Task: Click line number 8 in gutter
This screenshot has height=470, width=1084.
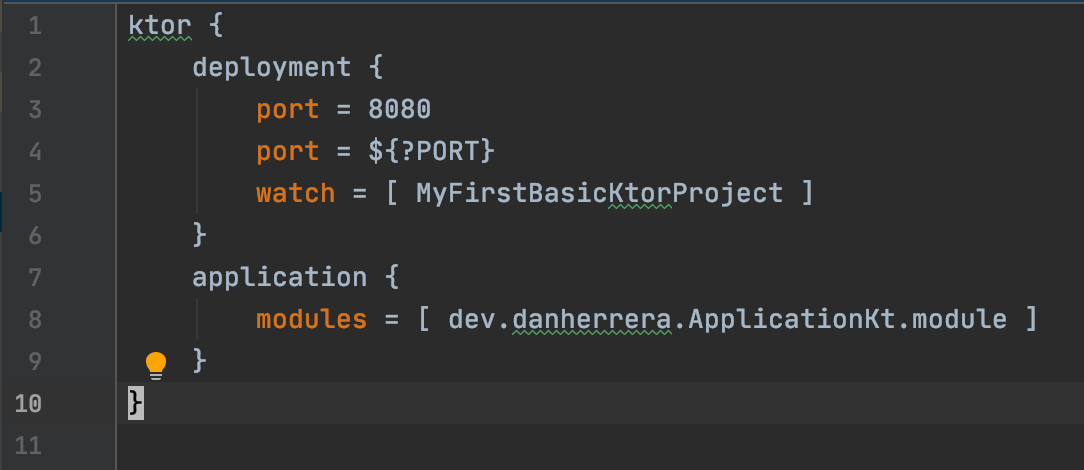Action: point(35,319)
